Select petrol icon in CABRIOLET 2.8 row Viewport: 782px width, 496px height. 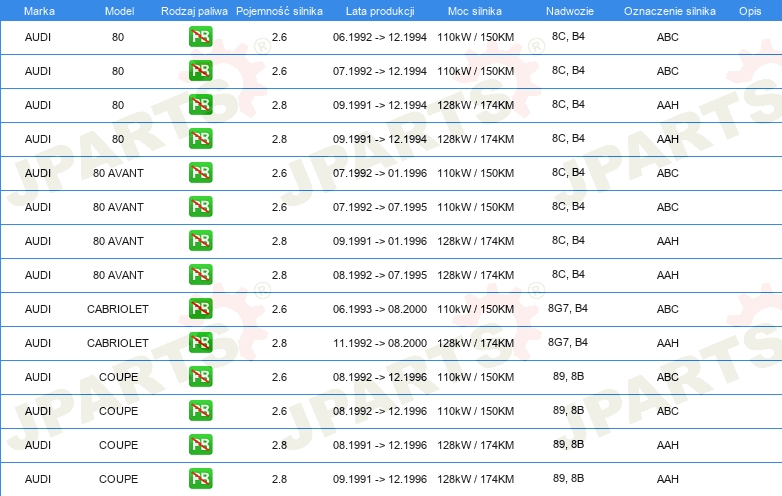tap(200, 343)
